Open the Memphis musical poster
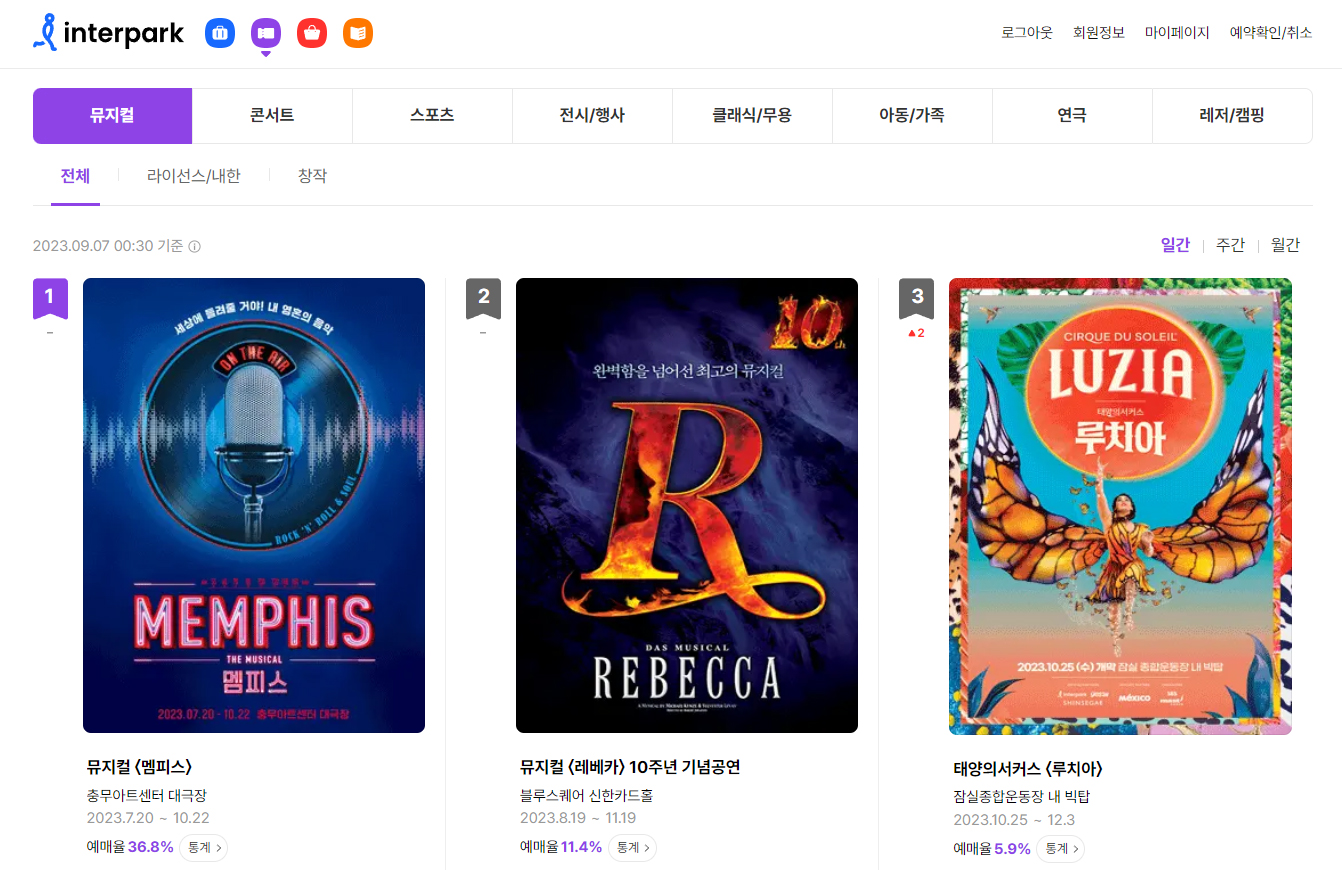The width and height of the screenshot is (1342, 870). (x=254, y=505)
